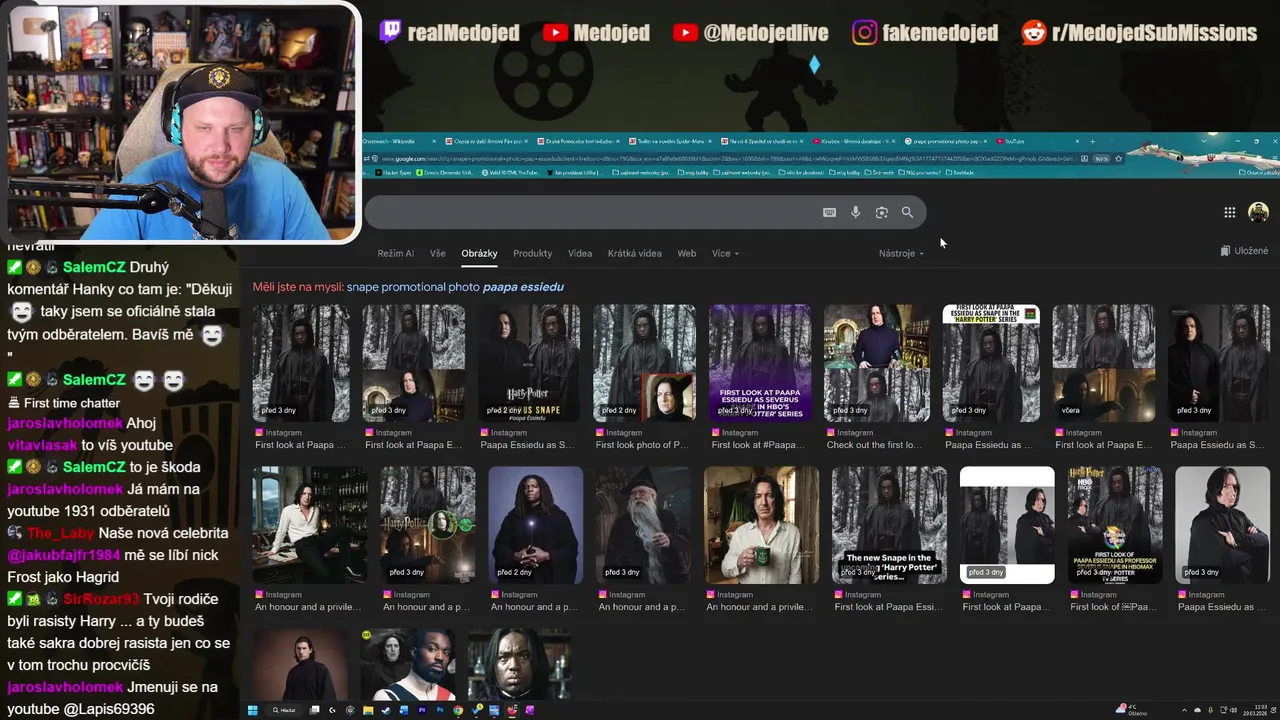Image resolution: width=1280 pixels, height=720 pixels.
Task: Switch to the Vše results tab
Action: click(437, 253)
